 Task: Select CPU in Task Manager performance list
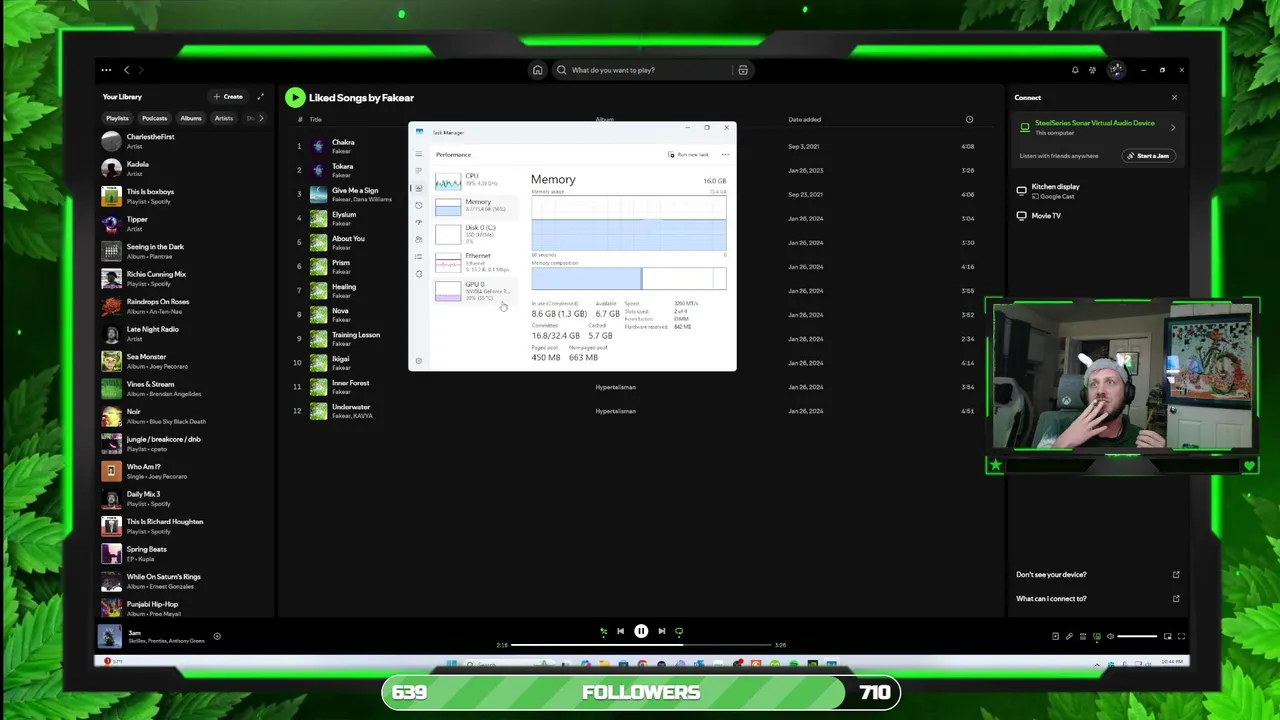coord(474,180)
